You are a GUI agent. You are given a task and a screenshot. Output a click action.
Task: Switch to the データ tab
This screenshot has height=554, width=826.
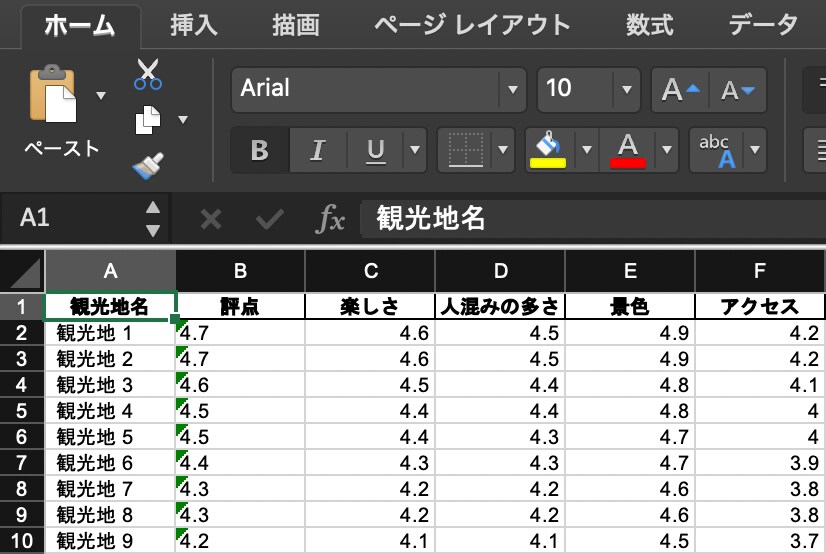click(x=763, y=25)
